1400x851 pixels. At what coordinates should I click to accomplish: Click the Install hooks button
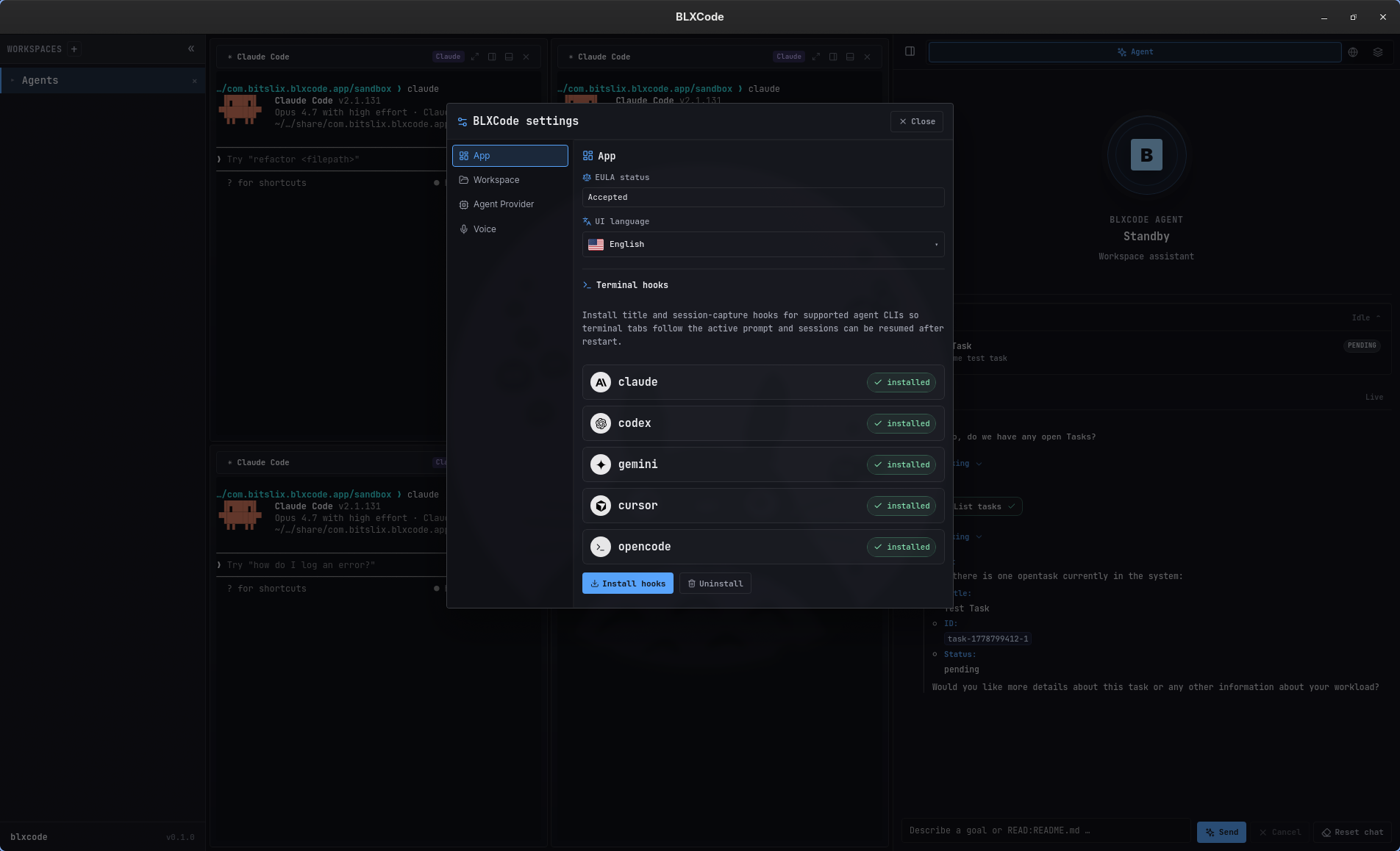tap(628, 584)
